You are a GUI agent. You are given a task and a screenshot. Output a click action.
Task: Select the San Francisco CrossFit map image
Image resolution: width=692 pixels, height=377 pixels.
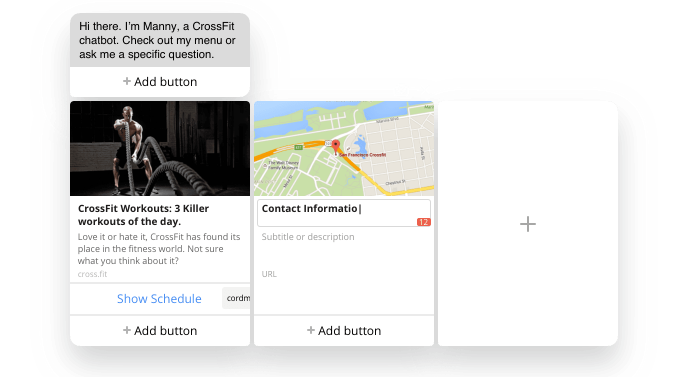[x=344, y=148]
